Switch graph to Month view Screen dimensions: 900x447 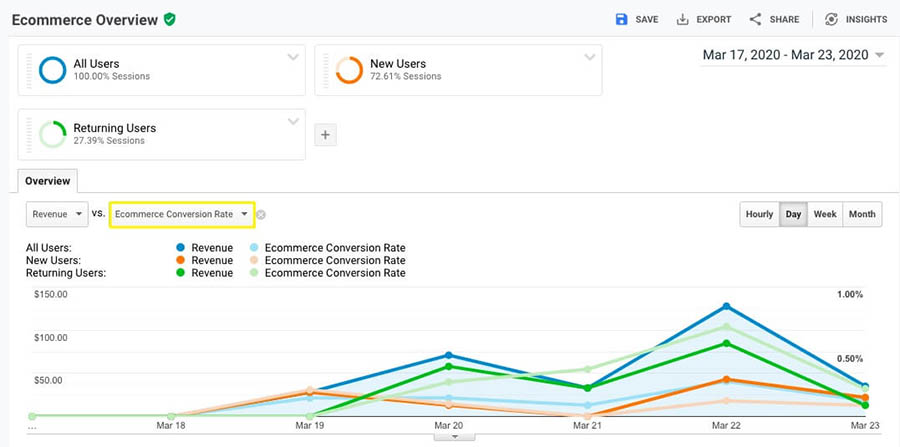tap(862, 214)
